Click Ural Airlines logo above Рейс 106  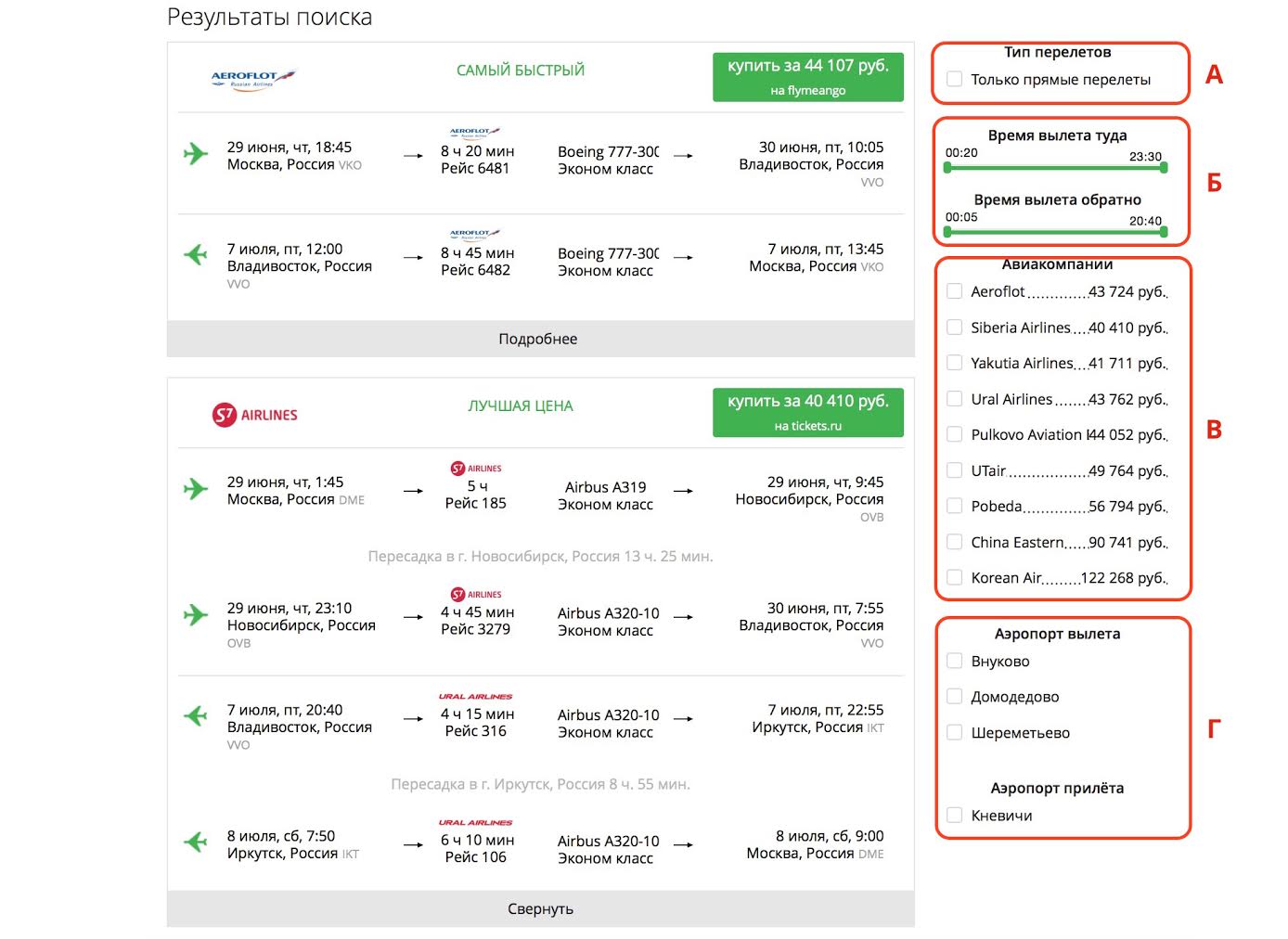pos(475,822)
